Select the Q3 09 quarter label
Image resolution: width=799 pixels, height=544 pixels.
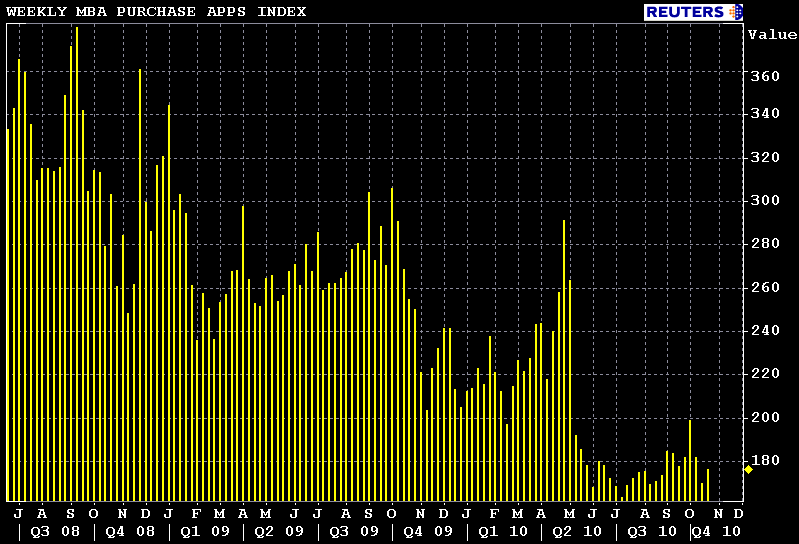tap(354, 531)
